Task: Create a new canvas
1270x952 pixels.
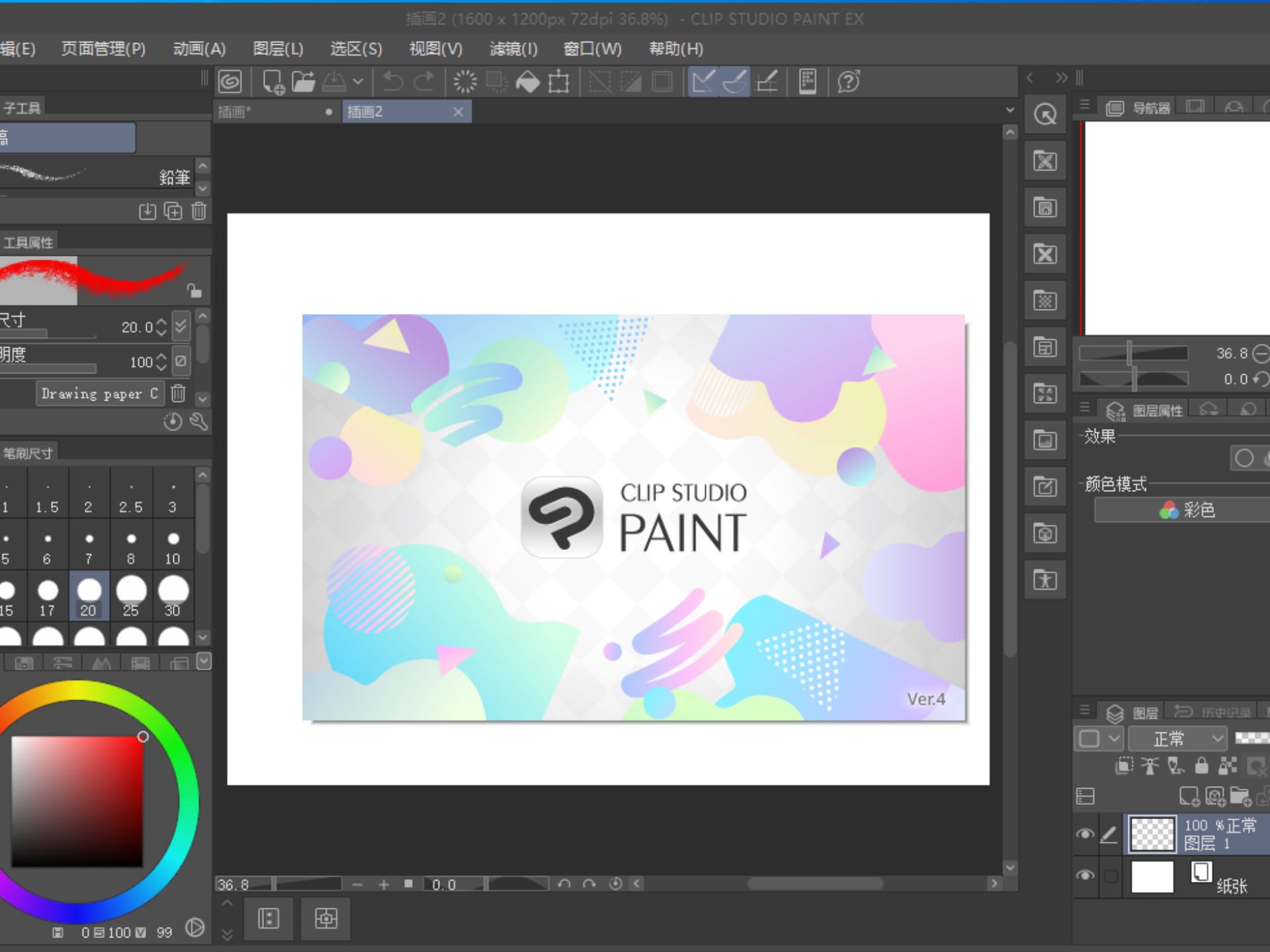Action: (x=273, y=82)
